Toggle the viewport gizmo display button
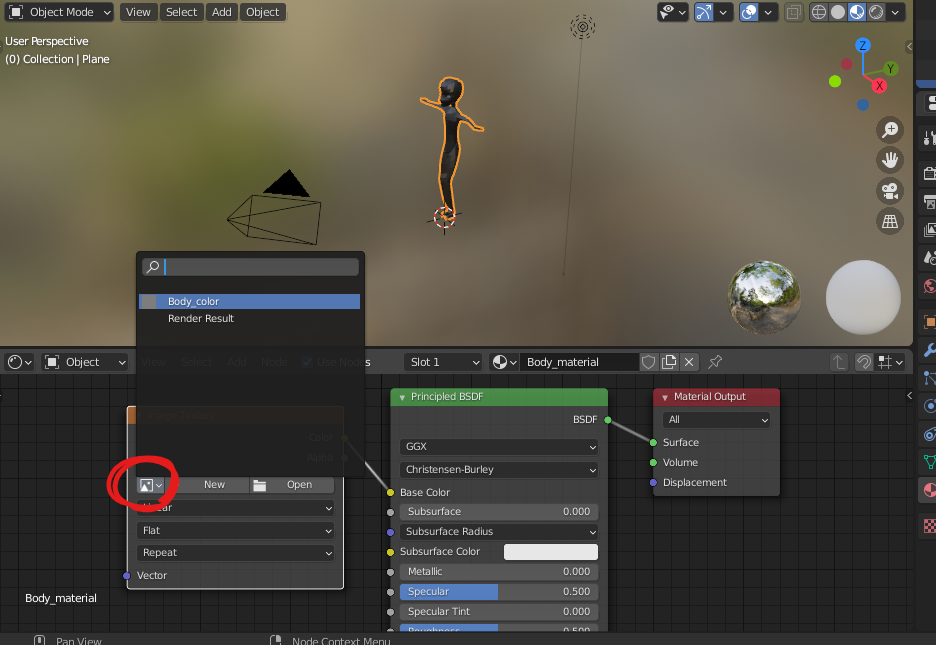Screen dimensions: 936x645 pos(704,12)
